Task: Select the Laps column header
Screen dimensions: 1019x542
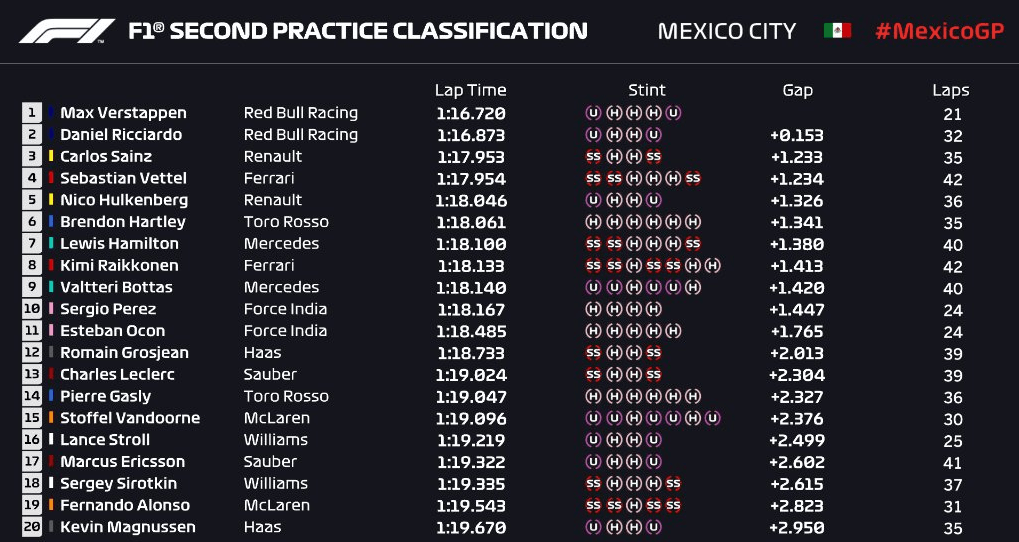Action: [951, 91]
